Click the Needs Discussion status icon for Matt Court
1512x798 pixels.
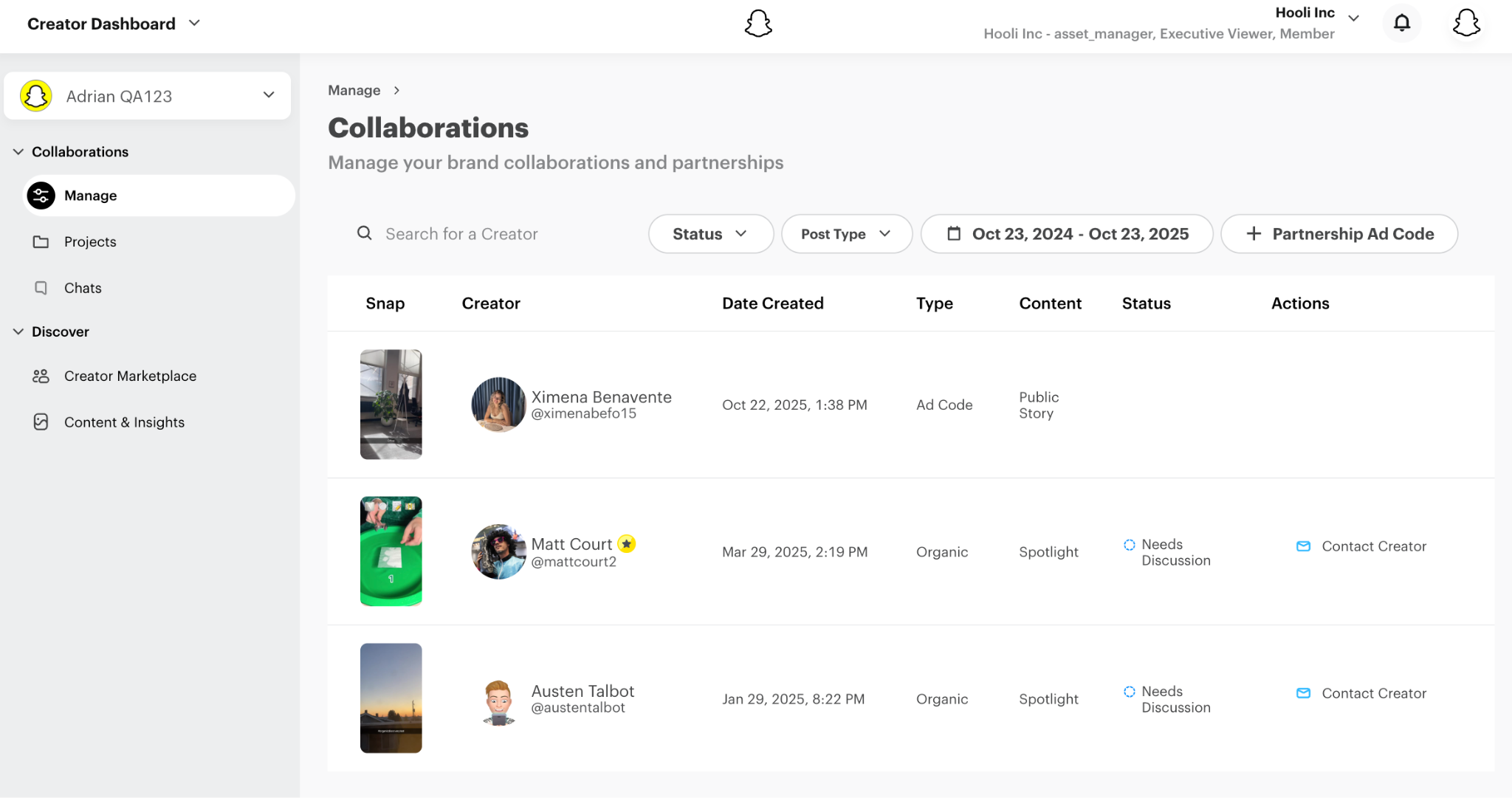click(1130, 545)
